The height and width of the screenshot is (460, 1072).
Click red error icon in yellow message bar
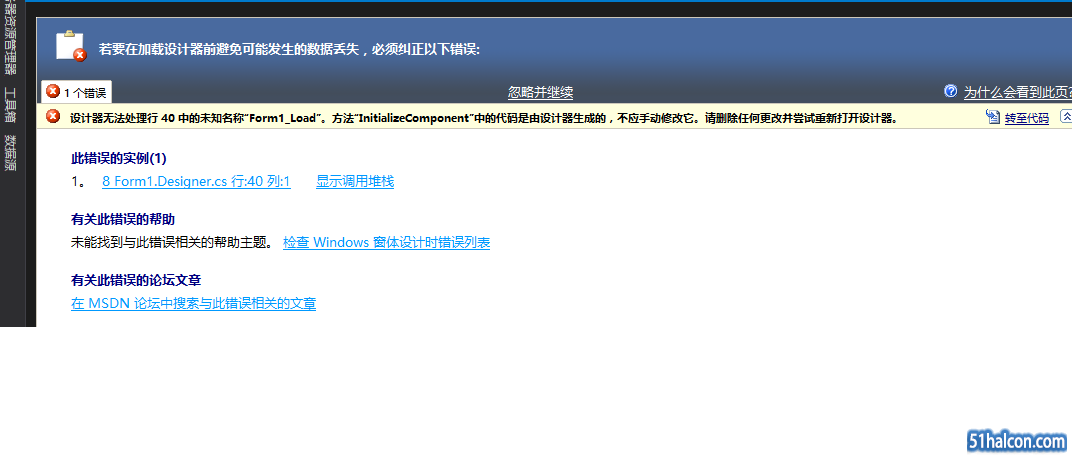coord(53,117)
